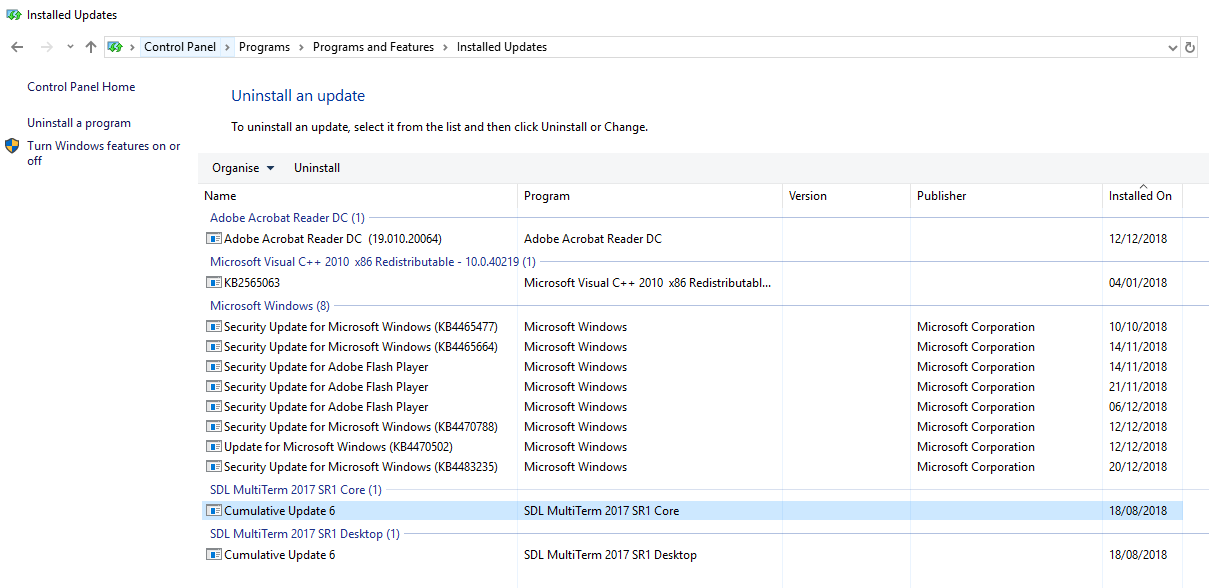Collapse the Microsoft Visual C++ 2010 group header

pyautogui.click(x=372, y=261)
